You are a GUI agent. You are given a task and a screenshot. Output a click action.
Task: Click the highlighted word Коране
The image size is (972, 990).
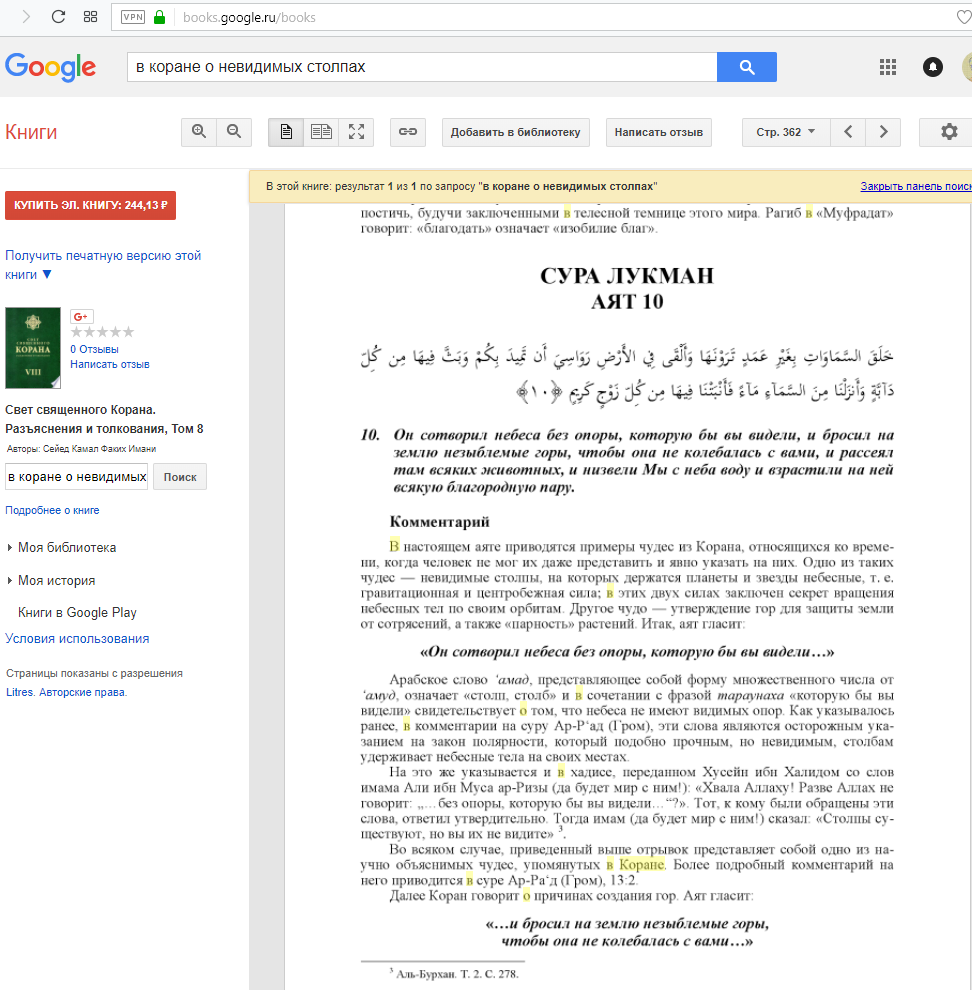[x=641, y=864]
